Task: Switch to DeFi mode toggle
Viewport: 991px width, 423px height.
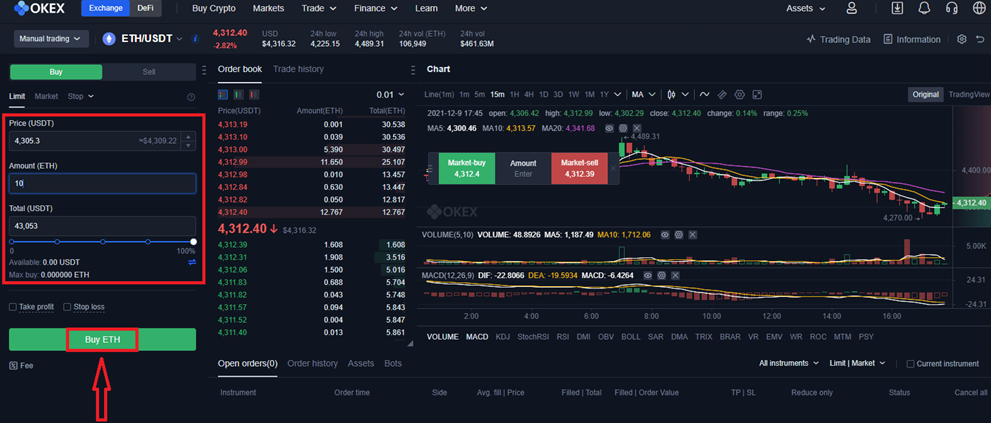Action: click(145, 8)
